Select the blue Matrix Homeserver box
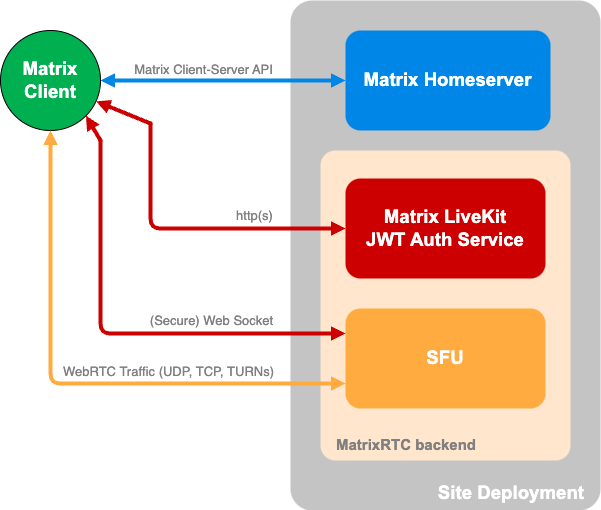 pyautogui.click(x=447, y=80)
